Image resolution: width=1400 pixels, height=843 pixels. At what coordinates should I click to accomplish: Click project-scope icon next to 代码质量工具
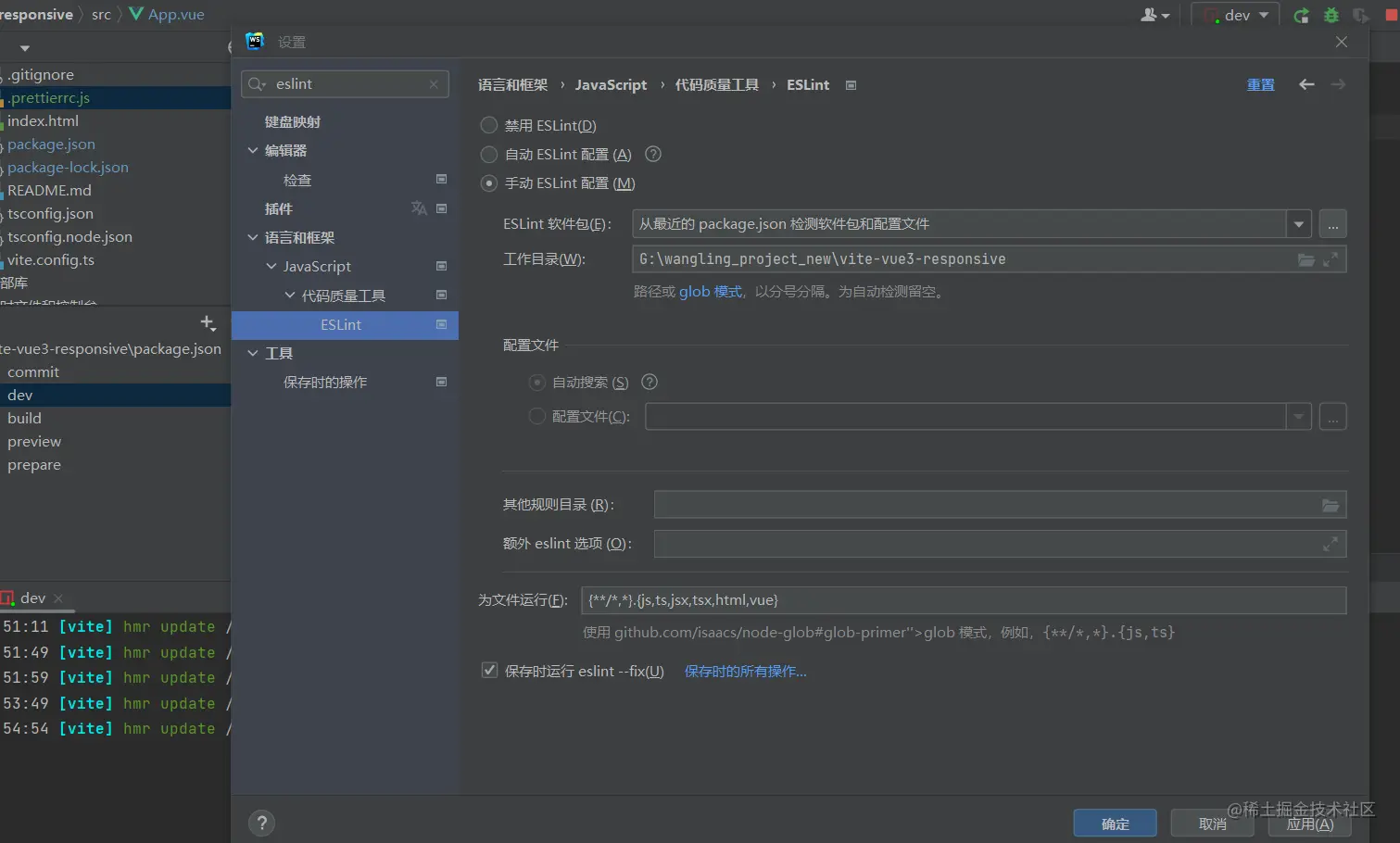(x=442, y=295)
